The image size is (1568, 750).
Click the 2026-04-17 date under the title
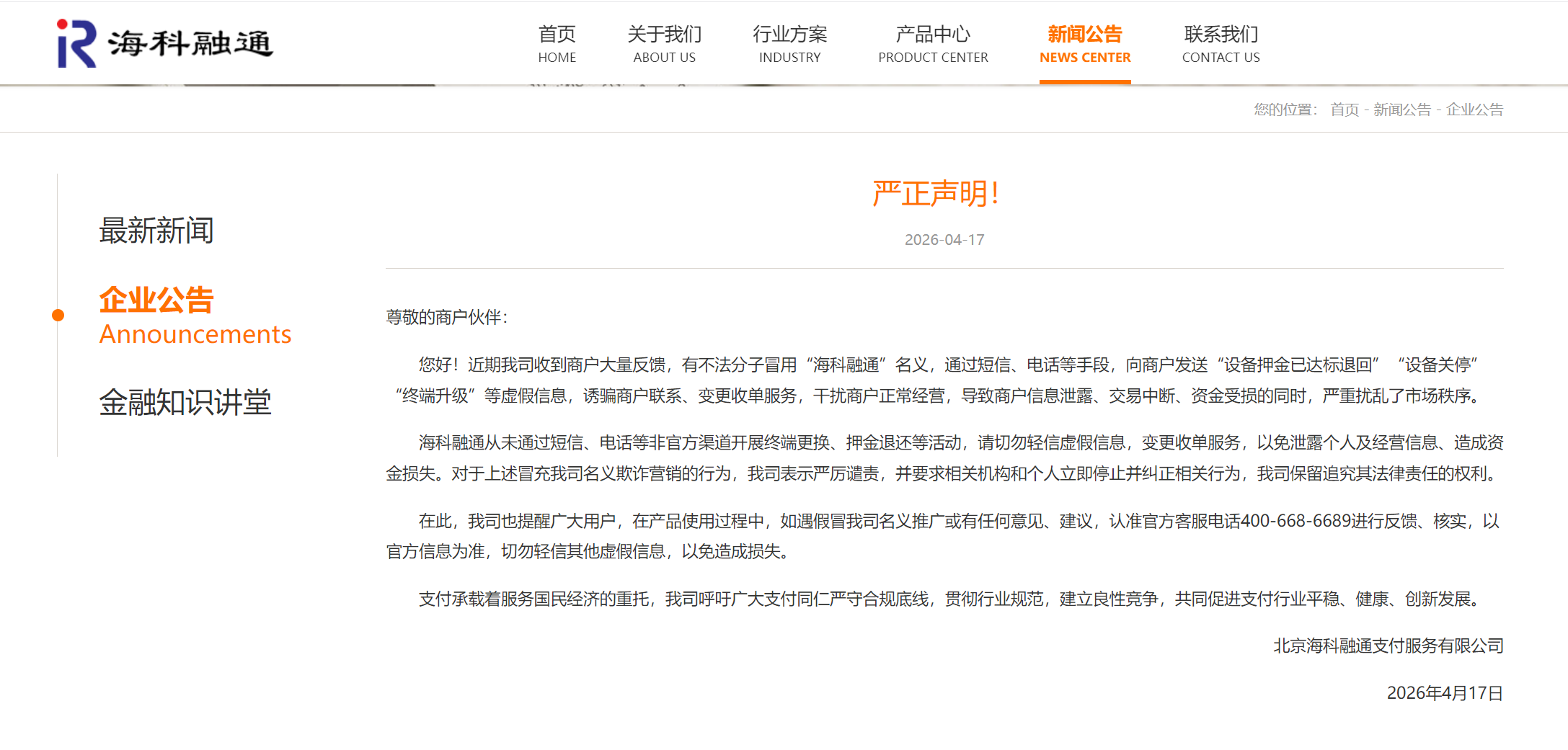[944, 240]
